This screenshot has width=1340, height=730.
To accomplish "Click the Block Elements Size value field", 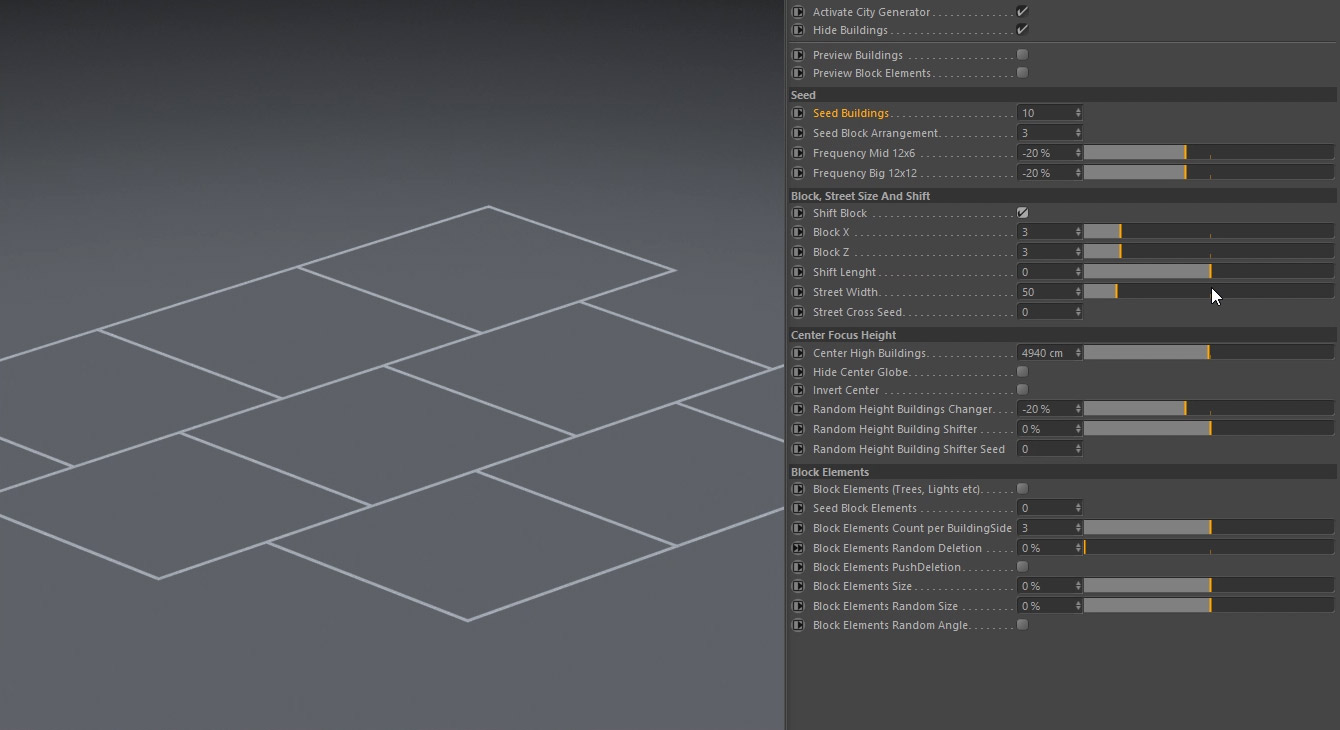I will pyautogui.click(x=1045, y=586).
